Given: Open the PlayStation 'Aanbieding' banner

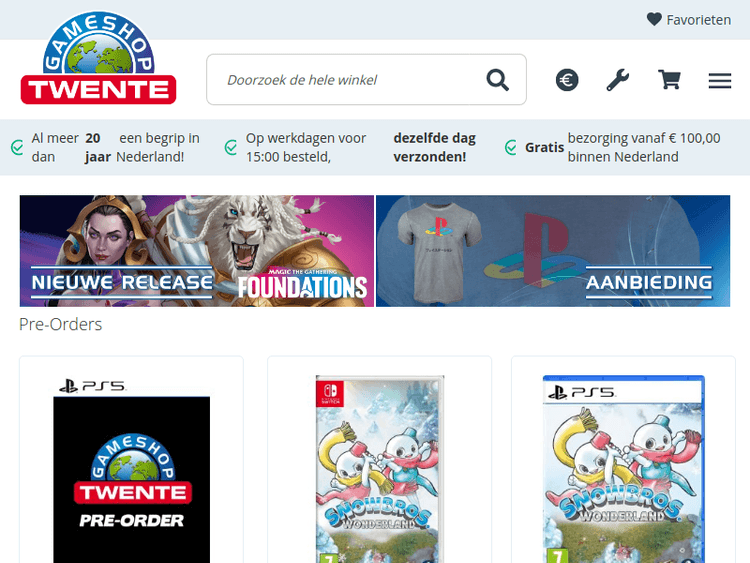Looking at the screenshot, I should [x=553, y=251].
